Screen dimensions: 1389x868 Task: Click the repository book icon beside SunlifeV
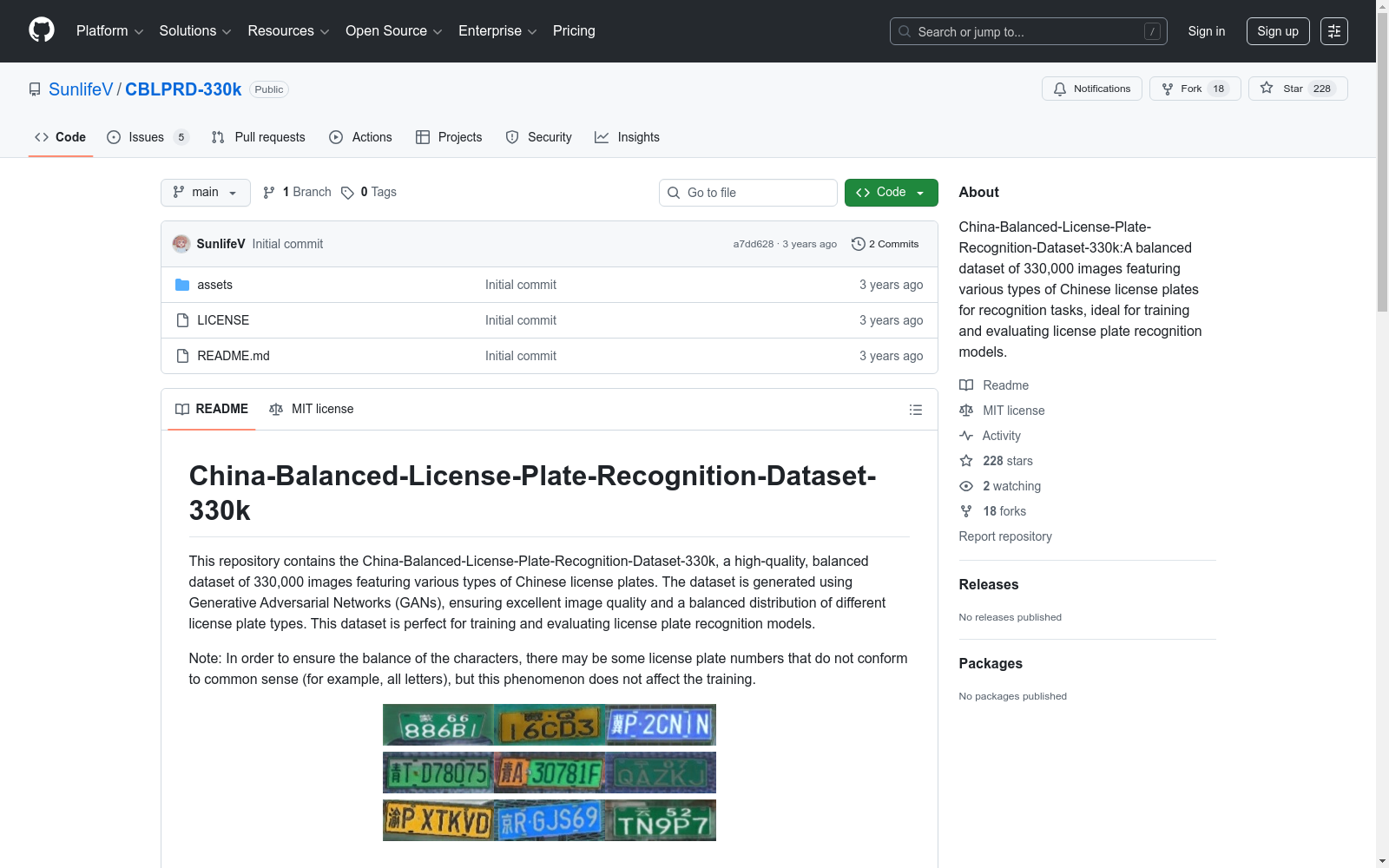(x=35, y=89)
